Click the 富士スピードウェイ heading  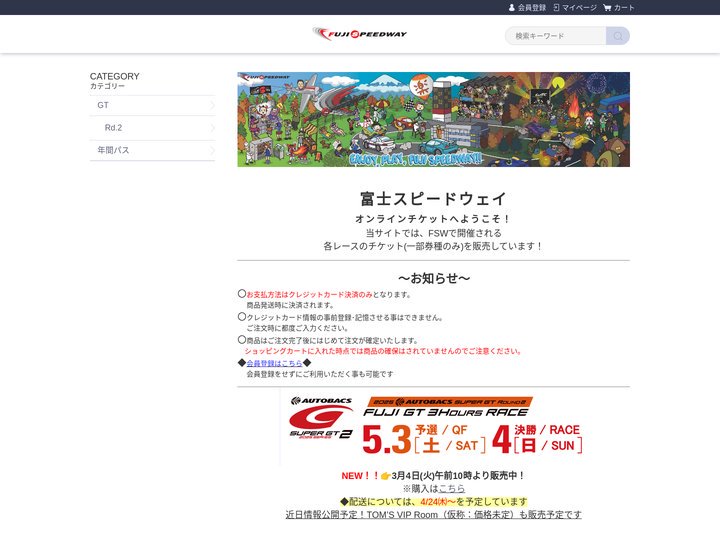pos(433,199)
